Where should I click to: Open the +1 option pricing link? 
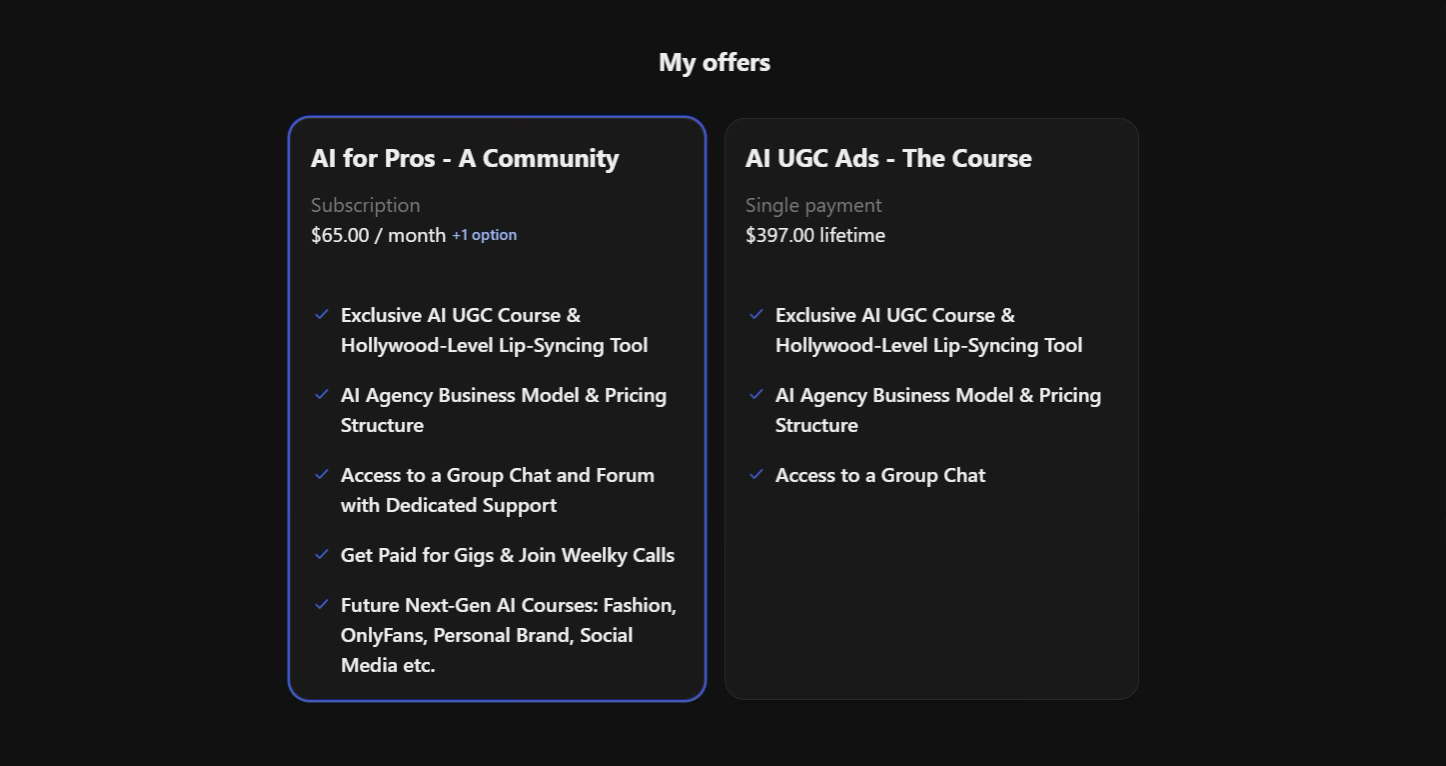[484, 235]
